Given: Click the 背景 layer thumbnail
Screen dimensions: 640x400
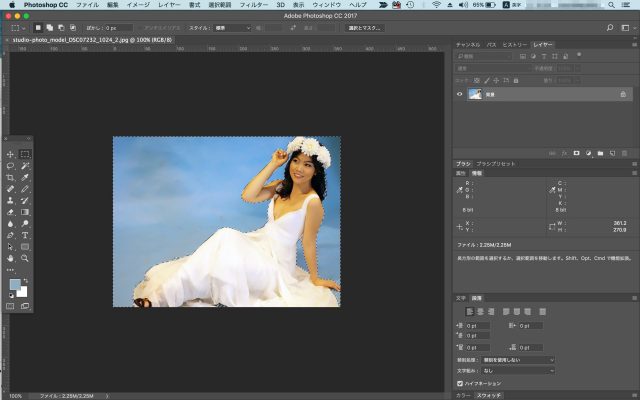Looking at the screenshot, I should 476,93.
